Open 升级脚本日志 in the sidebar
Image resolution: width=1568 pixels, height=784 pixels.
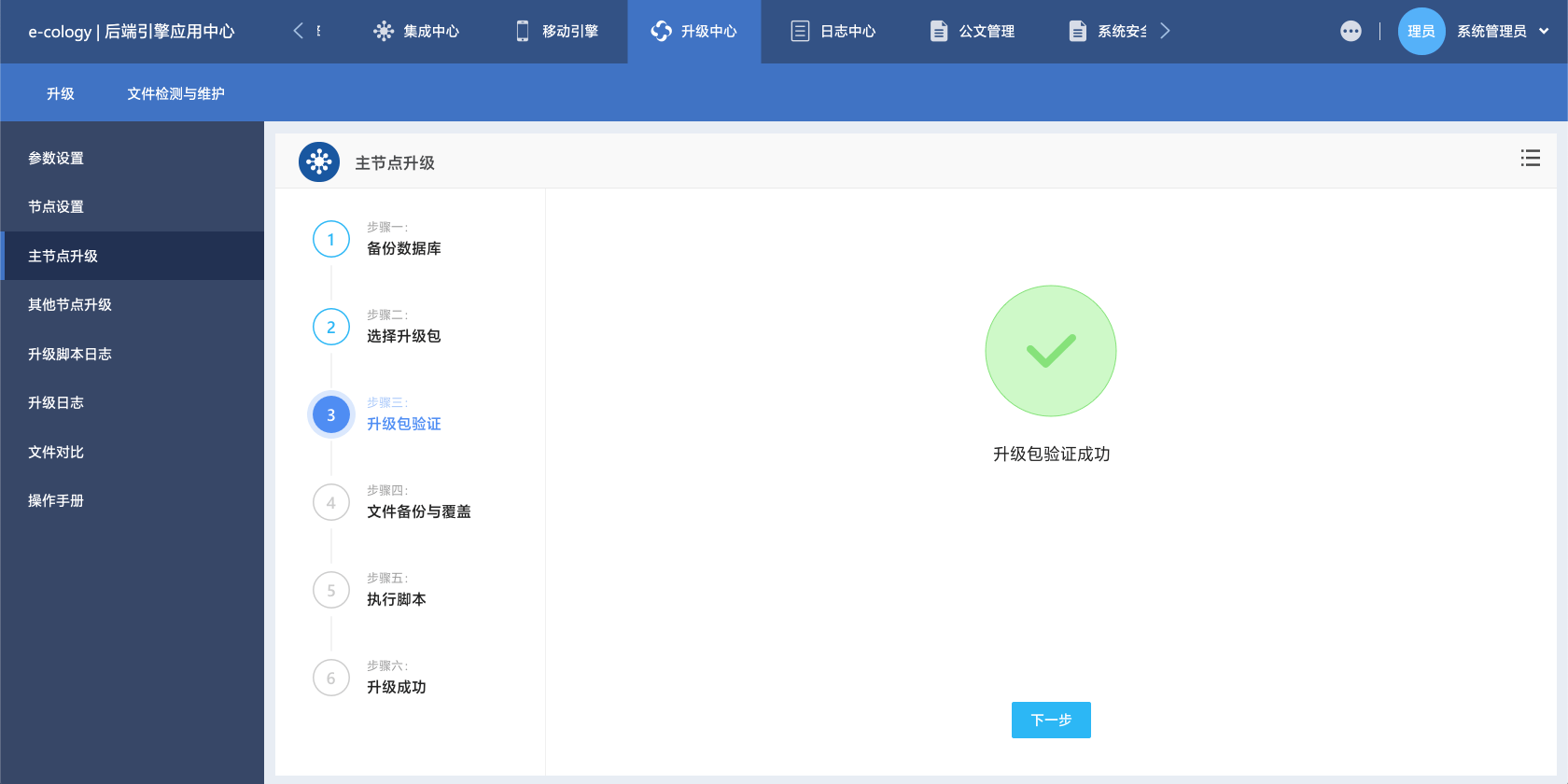click(x=132, y=354)
